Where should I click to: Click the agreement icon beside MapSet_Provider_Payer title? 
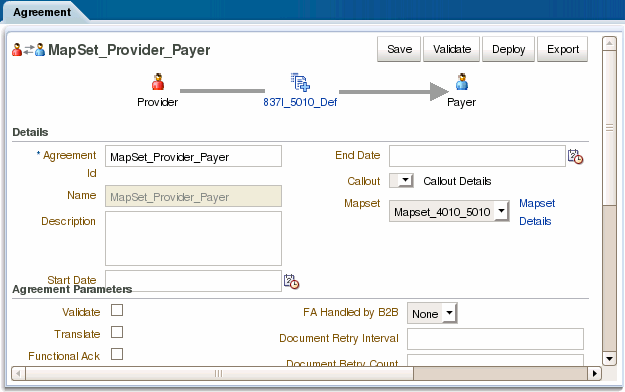pos(28,50)
